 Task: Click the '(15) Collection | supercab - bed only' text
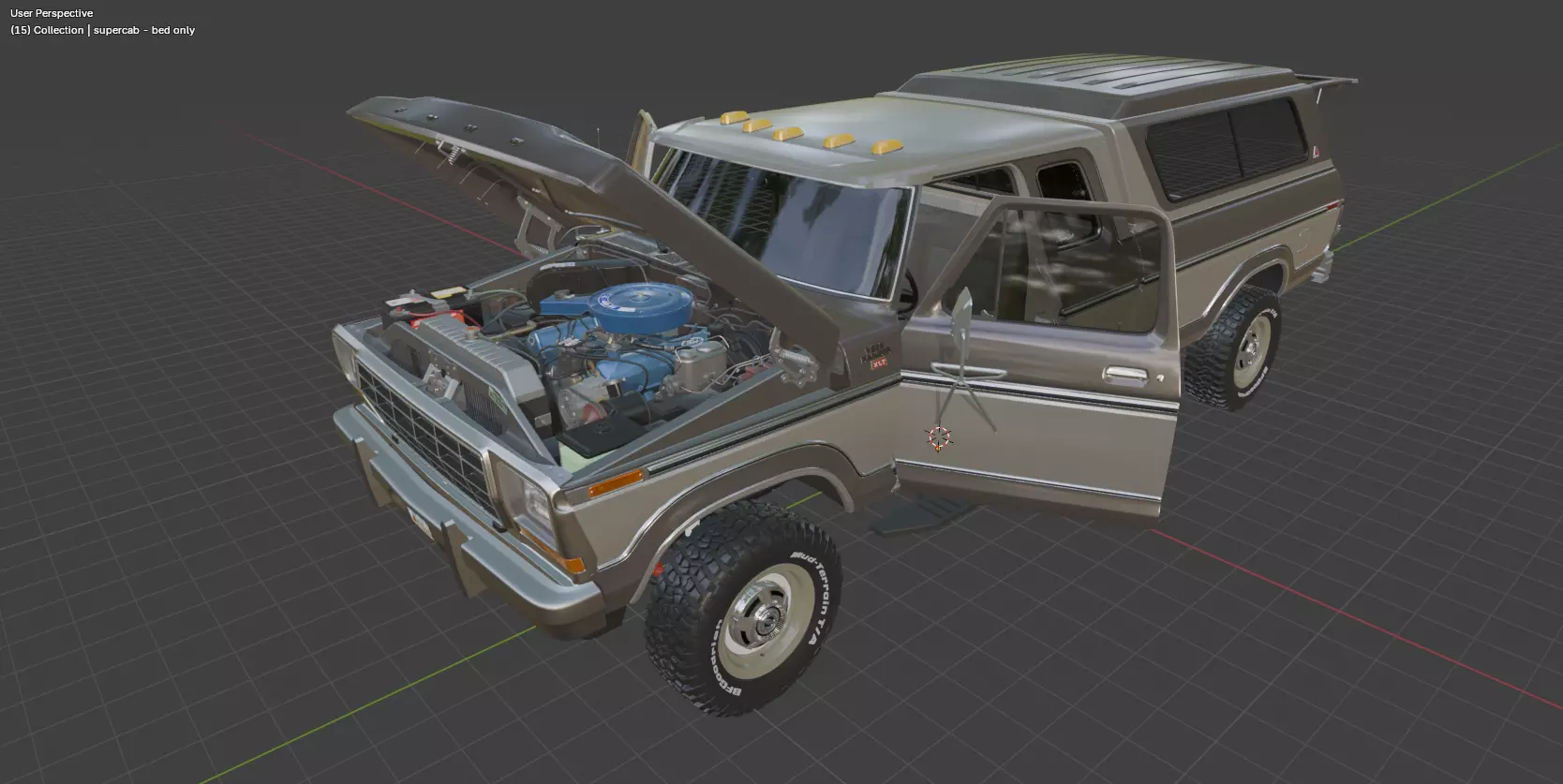click(x=103, y=30)
